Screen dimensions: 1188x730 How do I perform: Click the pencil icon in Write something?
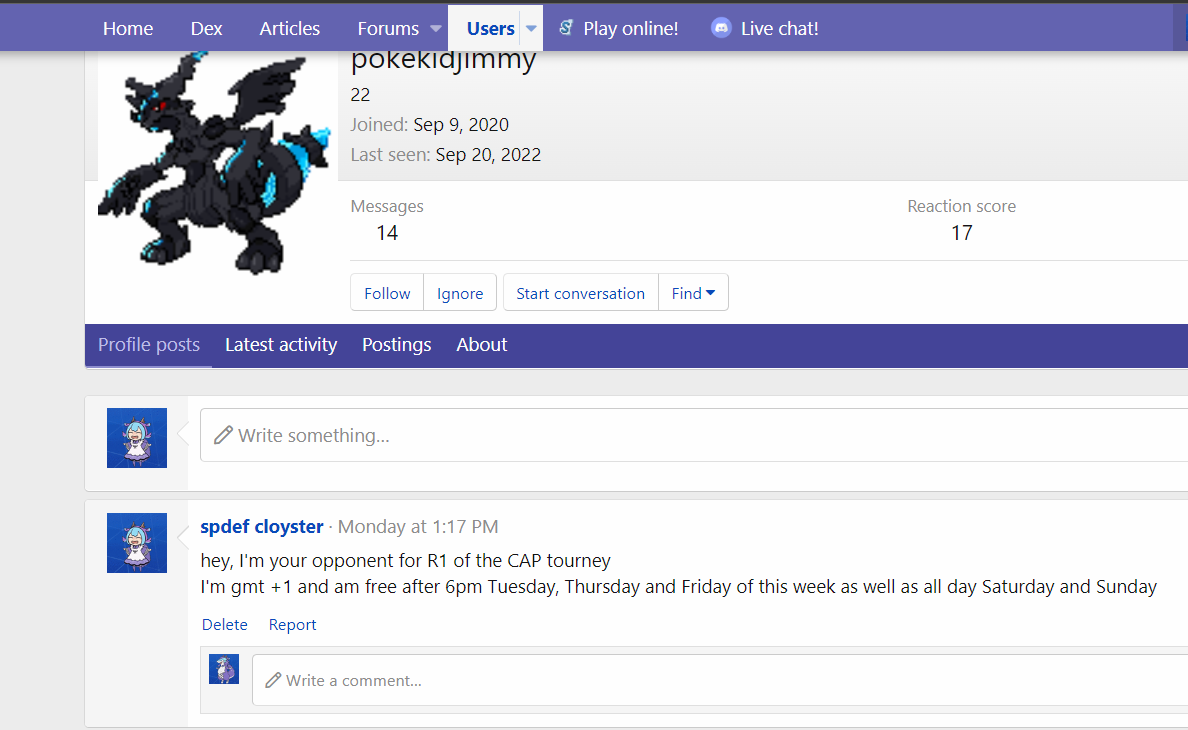point(223,435)
